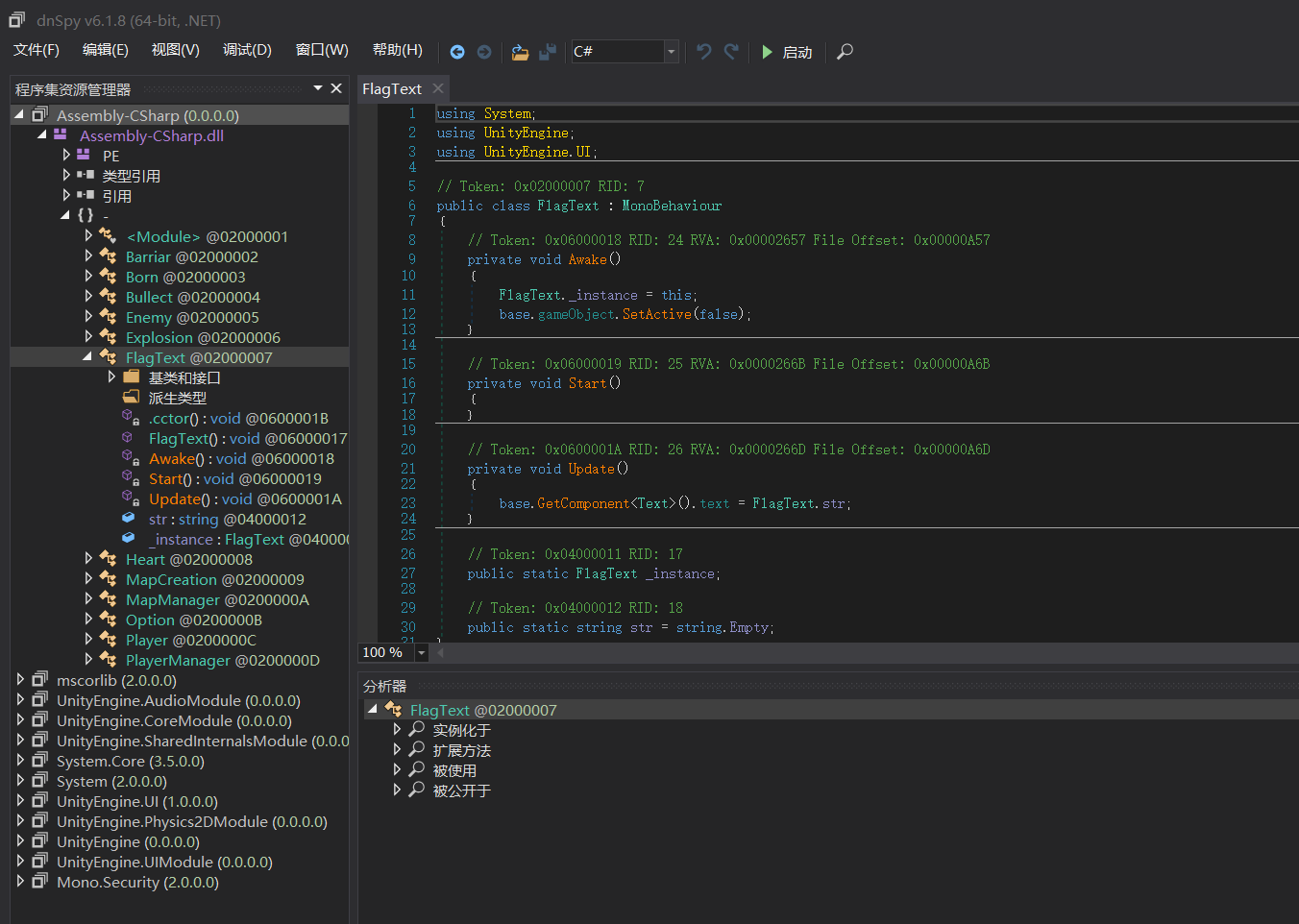Select UnityEngine.UI (1.0.0.0) assembly

coord(137,801)
